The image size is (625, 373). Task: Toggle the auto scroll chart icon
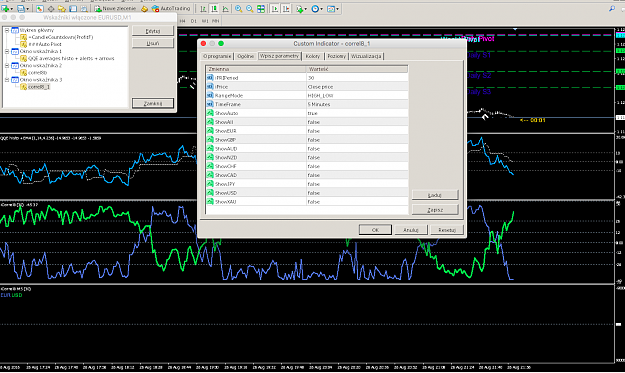[275, 8]
